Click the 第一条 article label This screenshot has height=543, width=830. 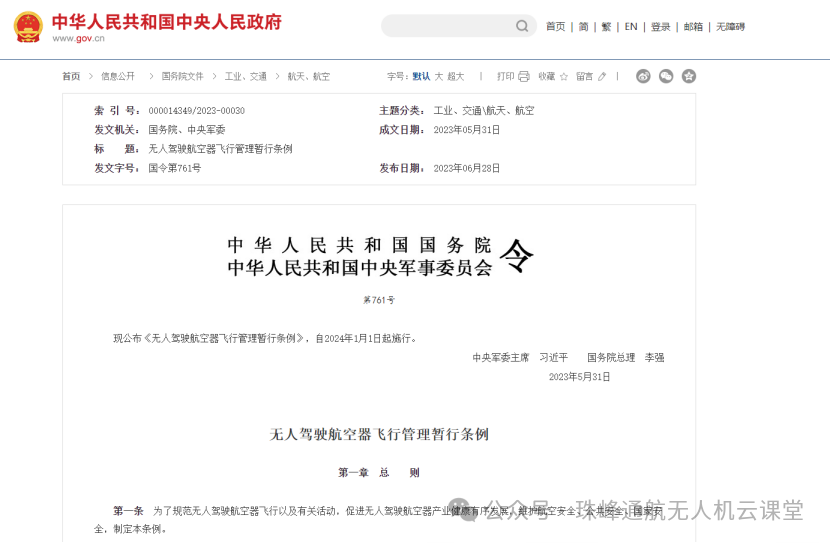tap(128, 511)
